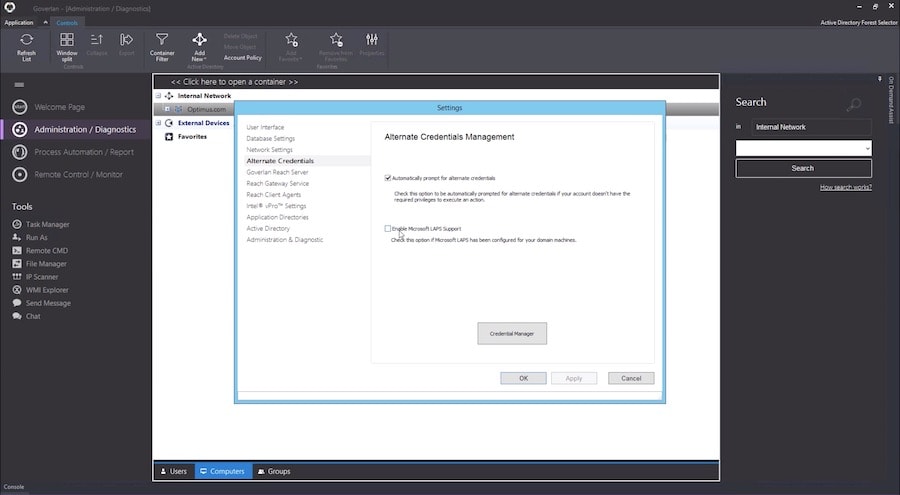The image size is (900, 495).
Task: Open the On Demand Assist side panel
Action: coord(891,100)
